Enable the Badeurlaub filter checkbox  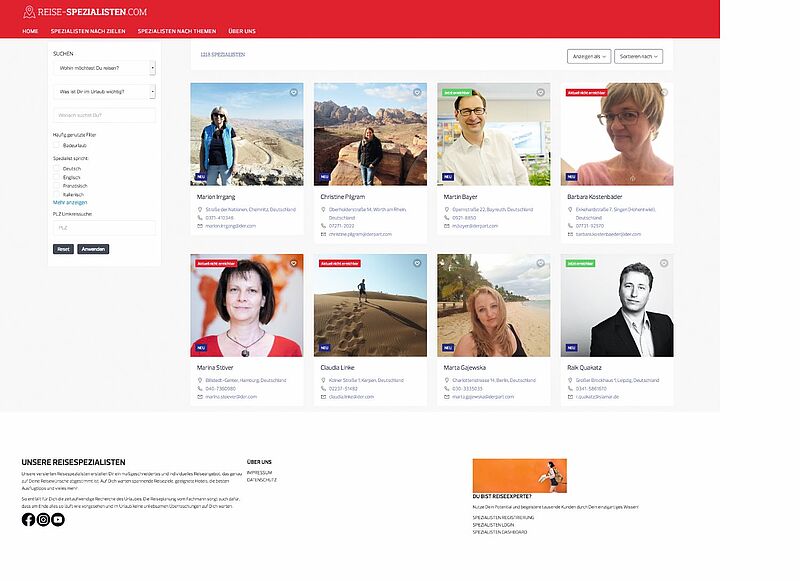(x=57, y=145)
